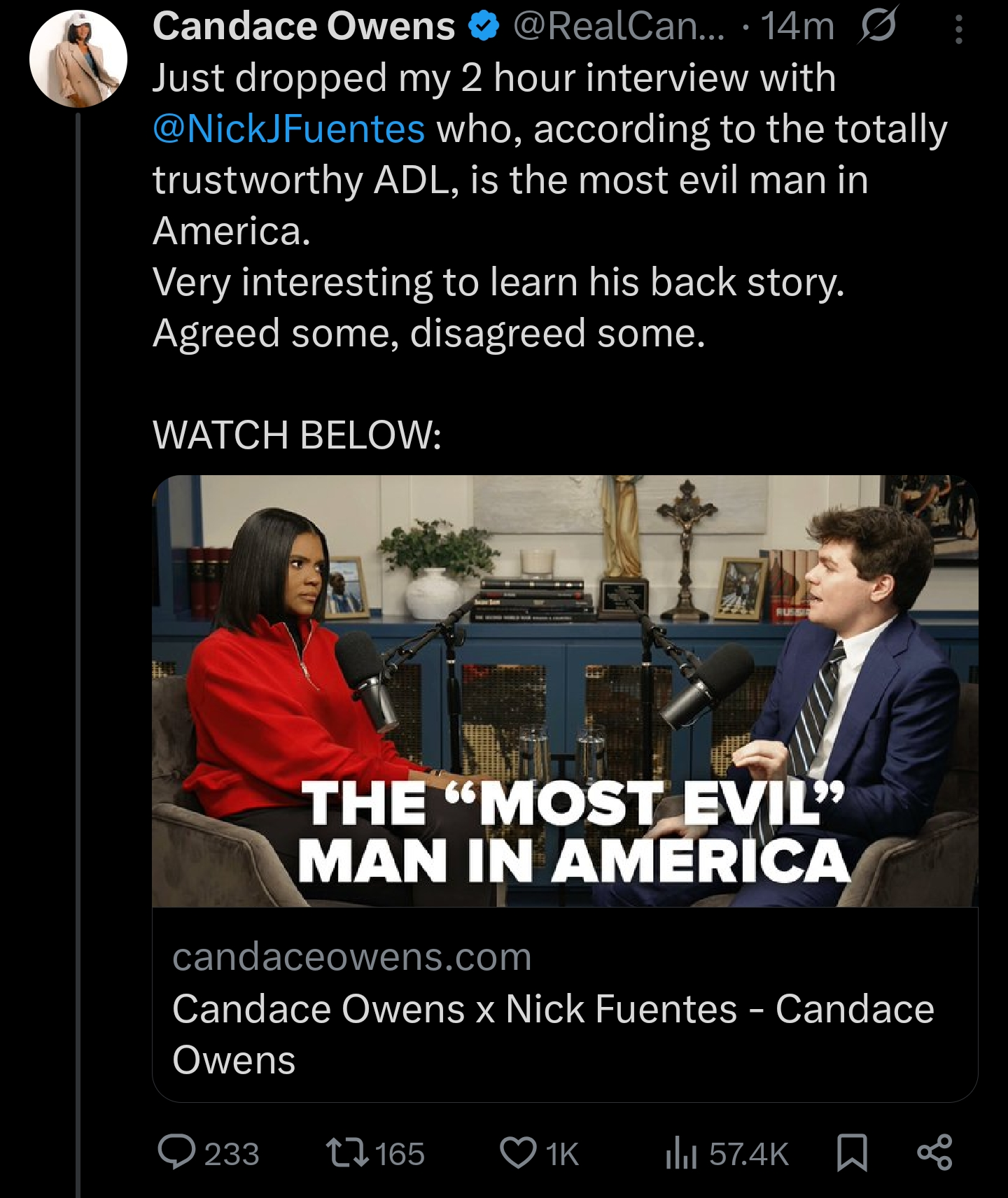
Task: Tap the 'Very interesting to learn his back story' text
Action: click(x=498, y=283)
